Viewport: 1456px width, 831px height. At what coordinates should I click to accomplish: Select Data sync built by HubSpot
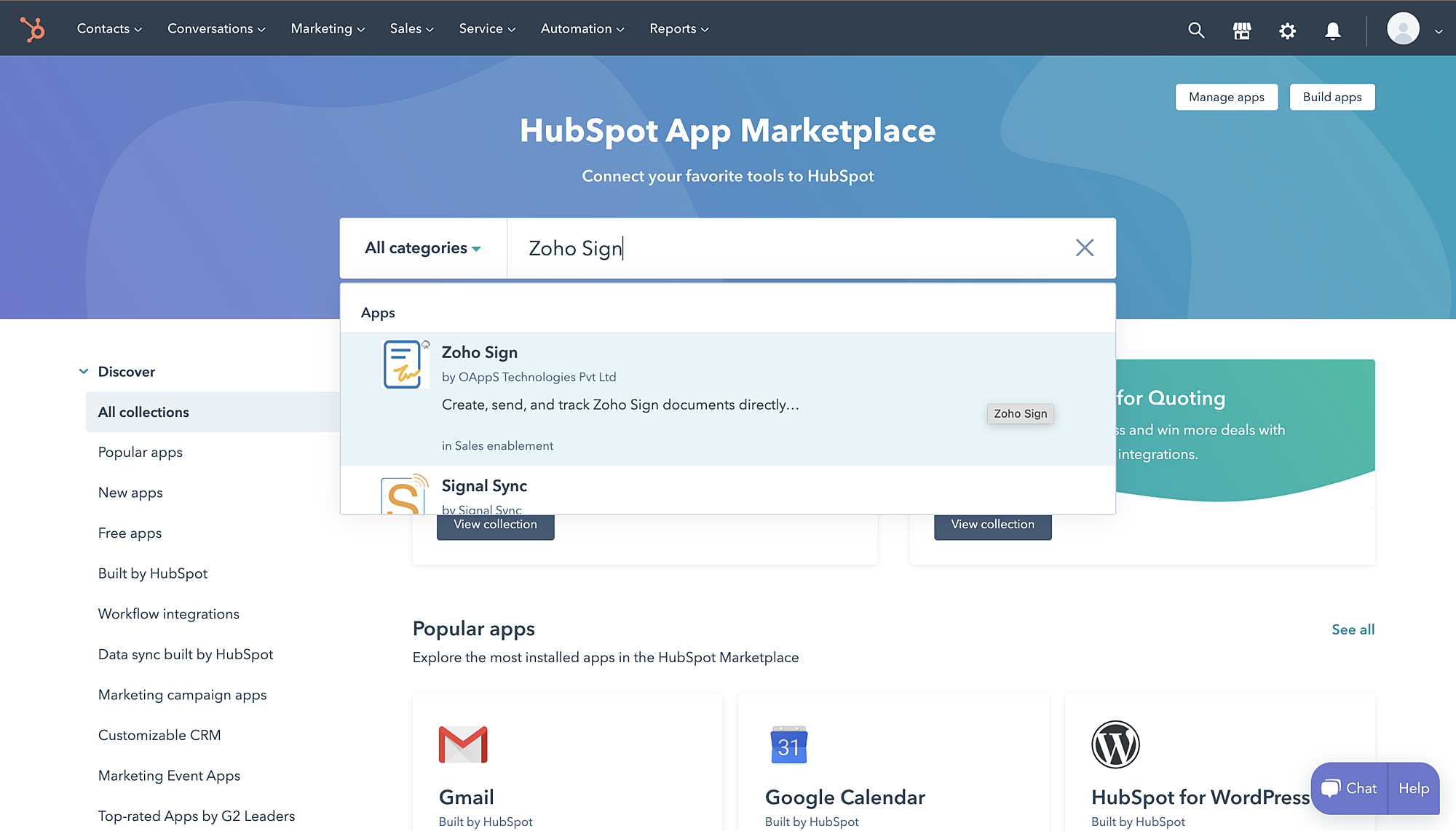click(x=186, y=654)
